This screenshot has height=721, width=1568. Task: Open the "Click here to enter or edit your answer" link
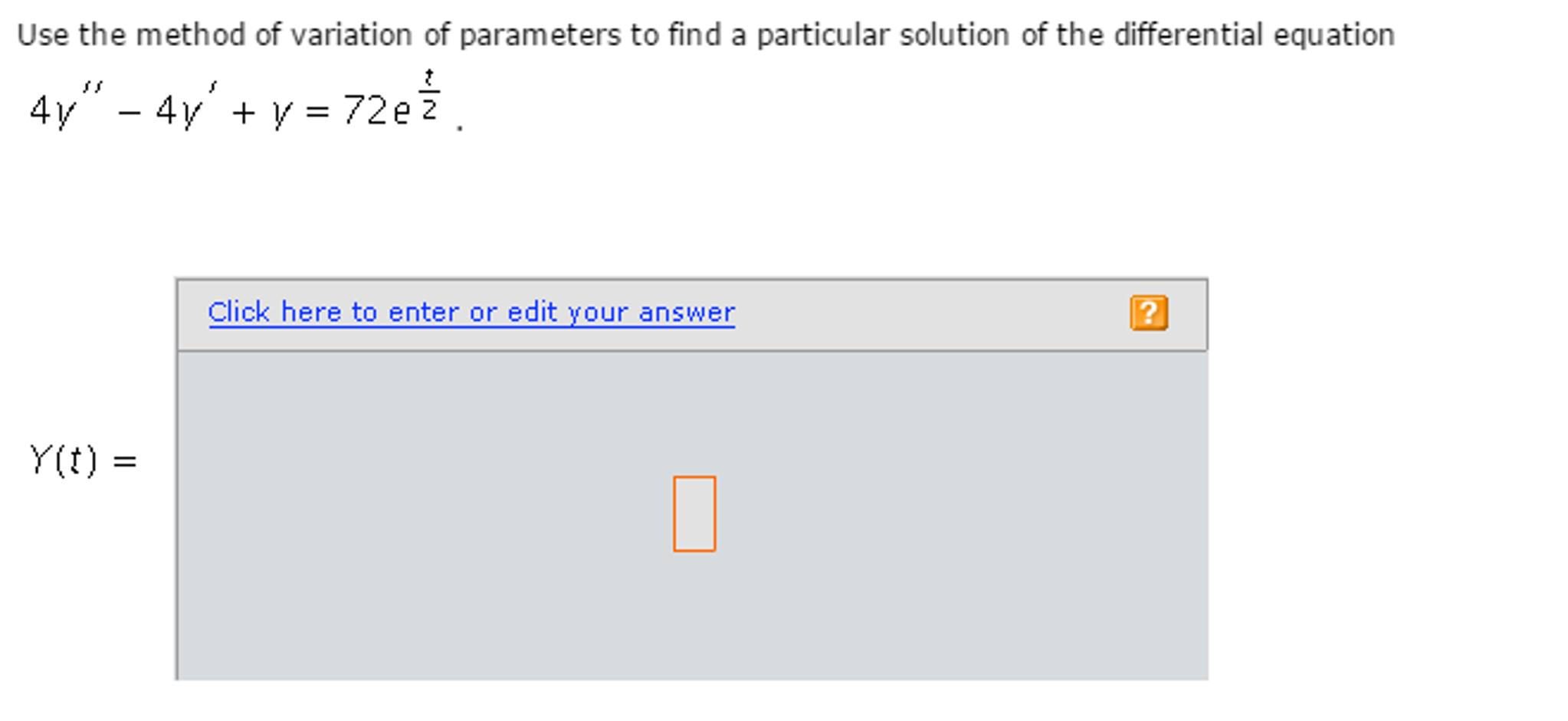click(471, 313)
